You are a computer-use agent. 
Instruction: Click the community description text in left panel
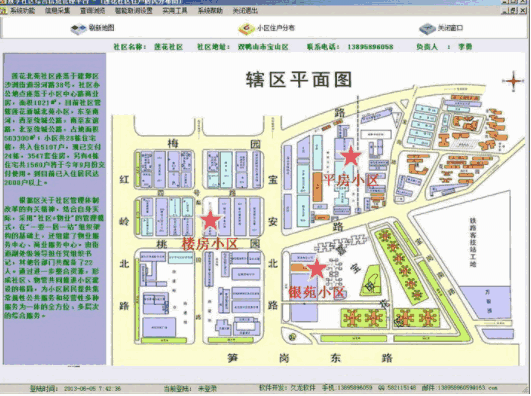(54, 195)
